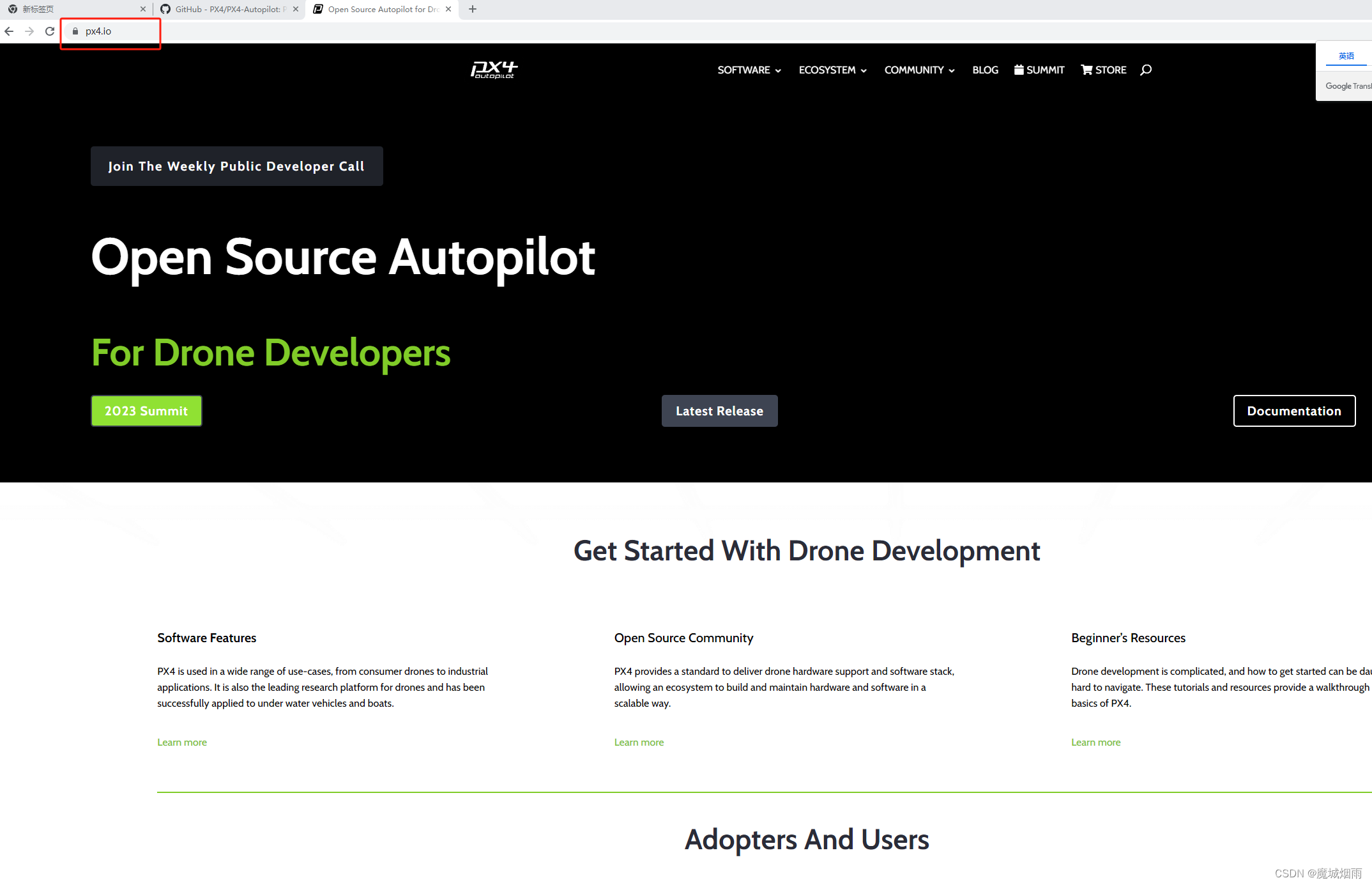Click the green 2023 Summit button
The width and height of the screenshot is (1372, 885).
(146, 411)
